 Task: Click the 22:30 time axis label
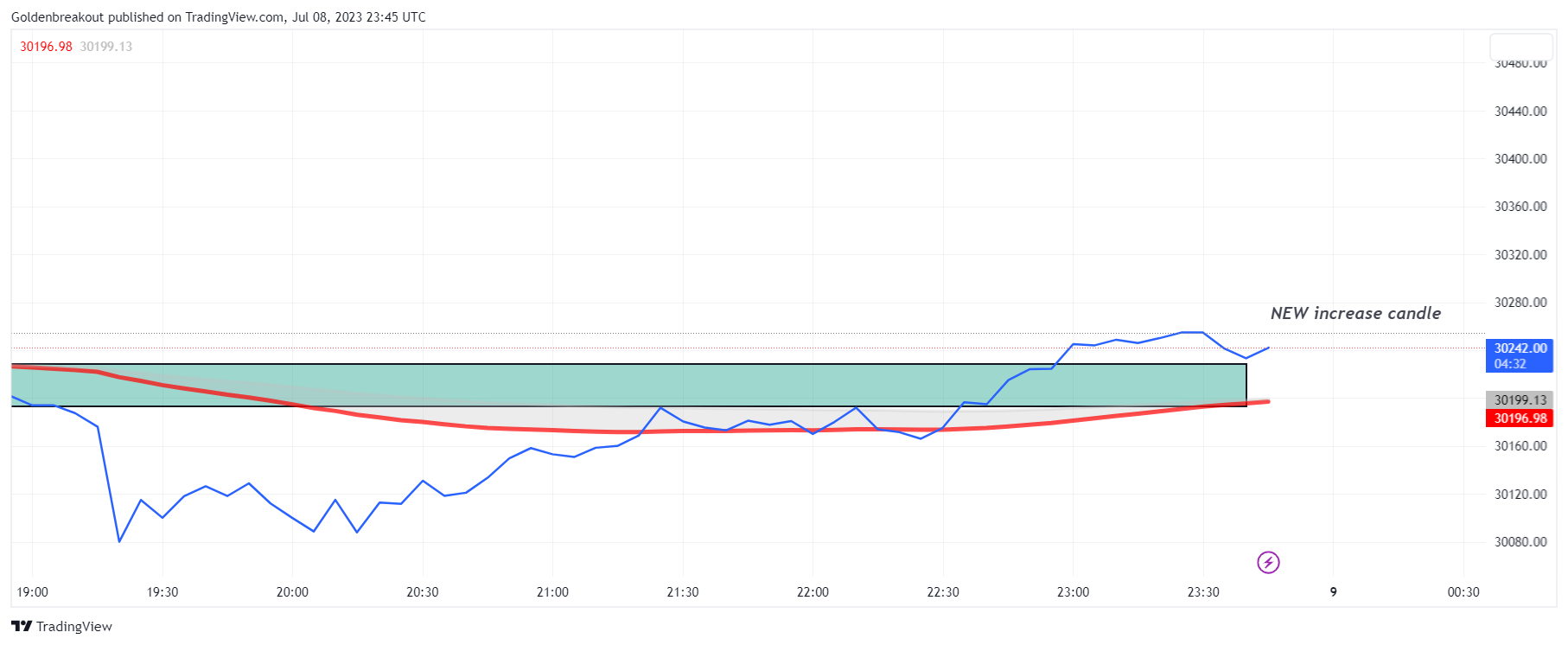[943, 592]
